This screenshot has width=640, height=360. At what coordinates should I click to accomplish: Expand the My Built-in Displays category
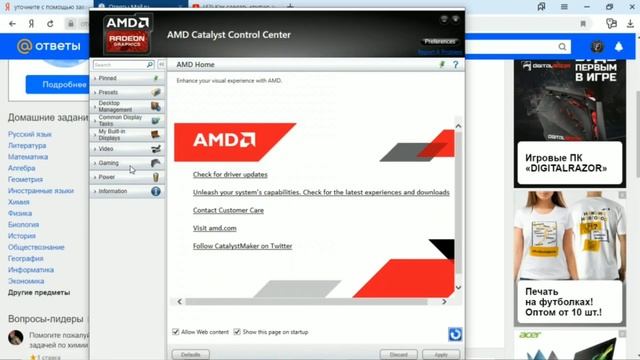click(x=127, y=135)
